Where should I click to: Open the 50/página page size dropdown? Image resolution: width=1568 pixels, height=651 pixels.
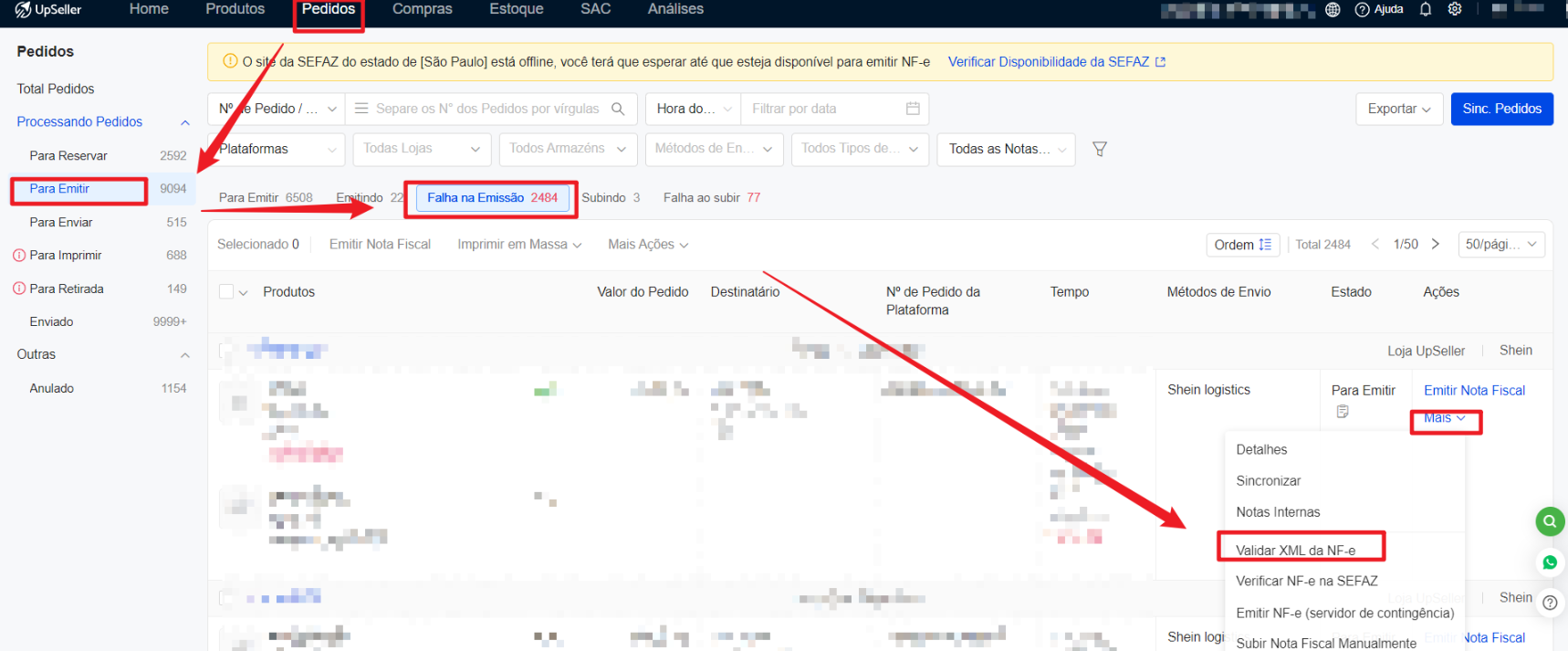tap(1500, 245)
